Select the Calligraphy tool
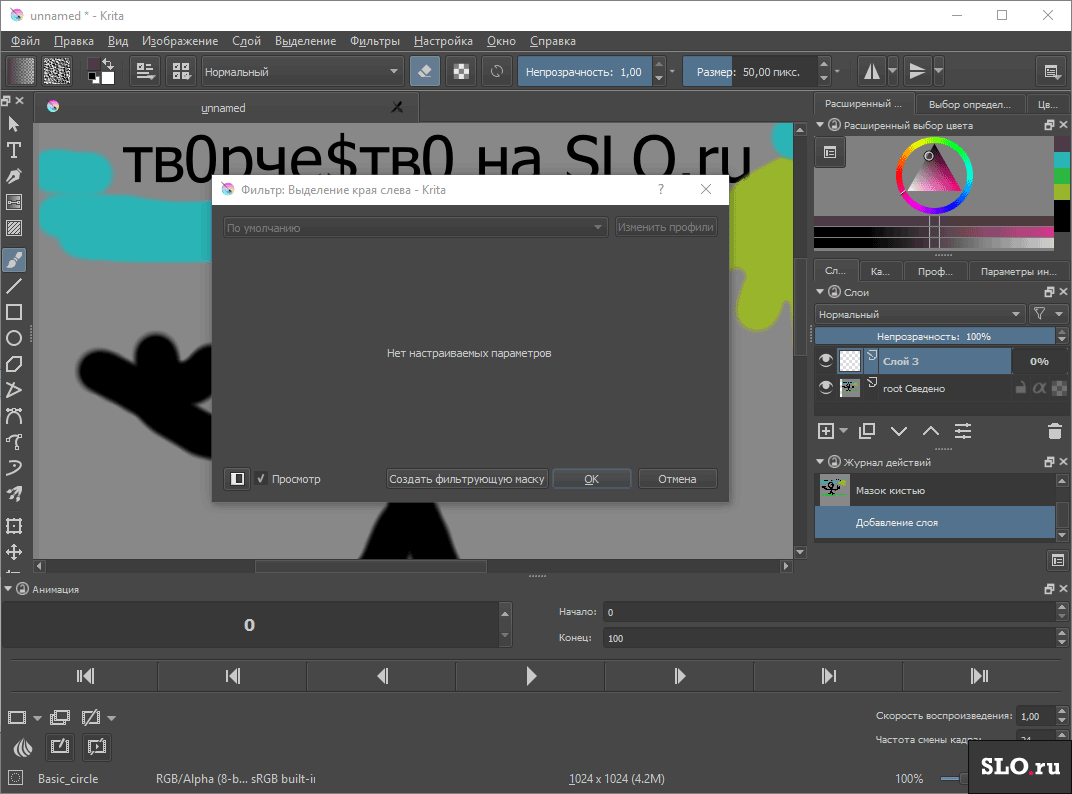The image size is (1072, 794). pos(14,175)
